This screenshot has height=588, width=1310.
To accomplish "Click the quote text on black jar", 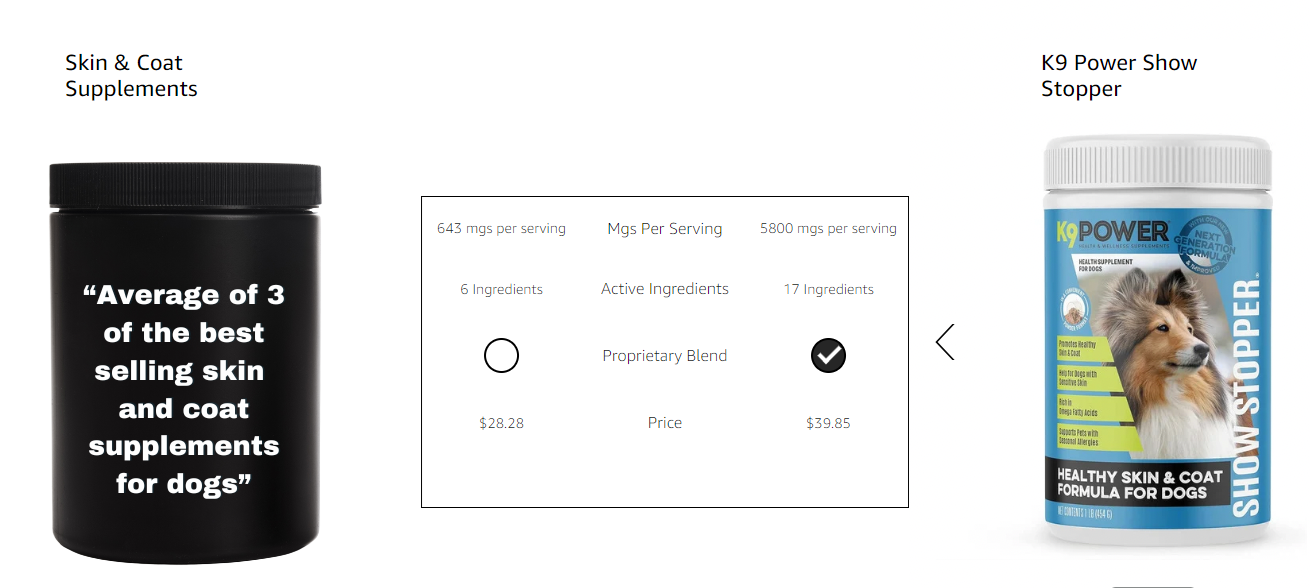I will (184, 389).
